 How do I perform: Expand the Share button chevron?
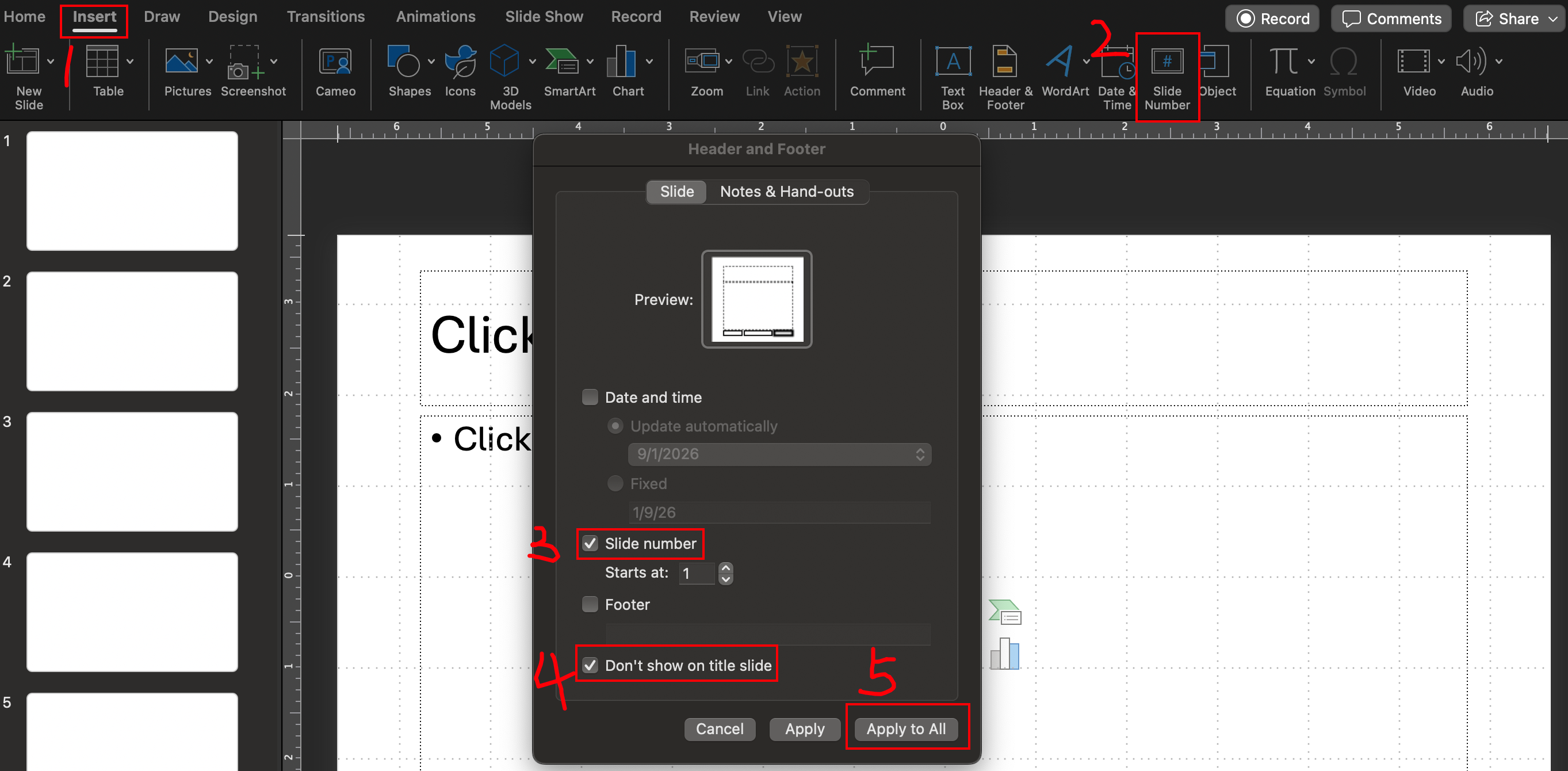coord(1552,20)
